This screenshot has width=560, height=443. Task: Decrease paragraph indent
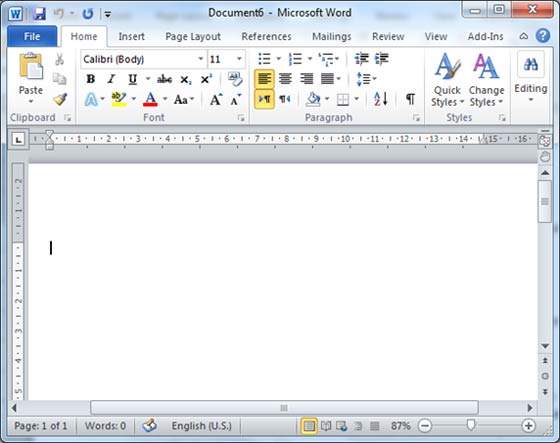pyautogui.click(x=361, y=58)
